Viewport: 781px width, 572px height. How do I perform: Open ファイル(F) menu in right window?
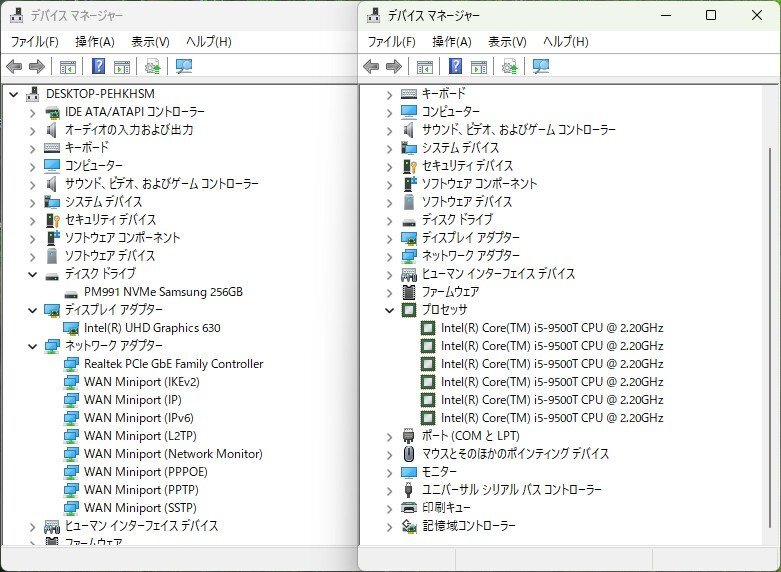pyautogui.click(x=391, y=41)
